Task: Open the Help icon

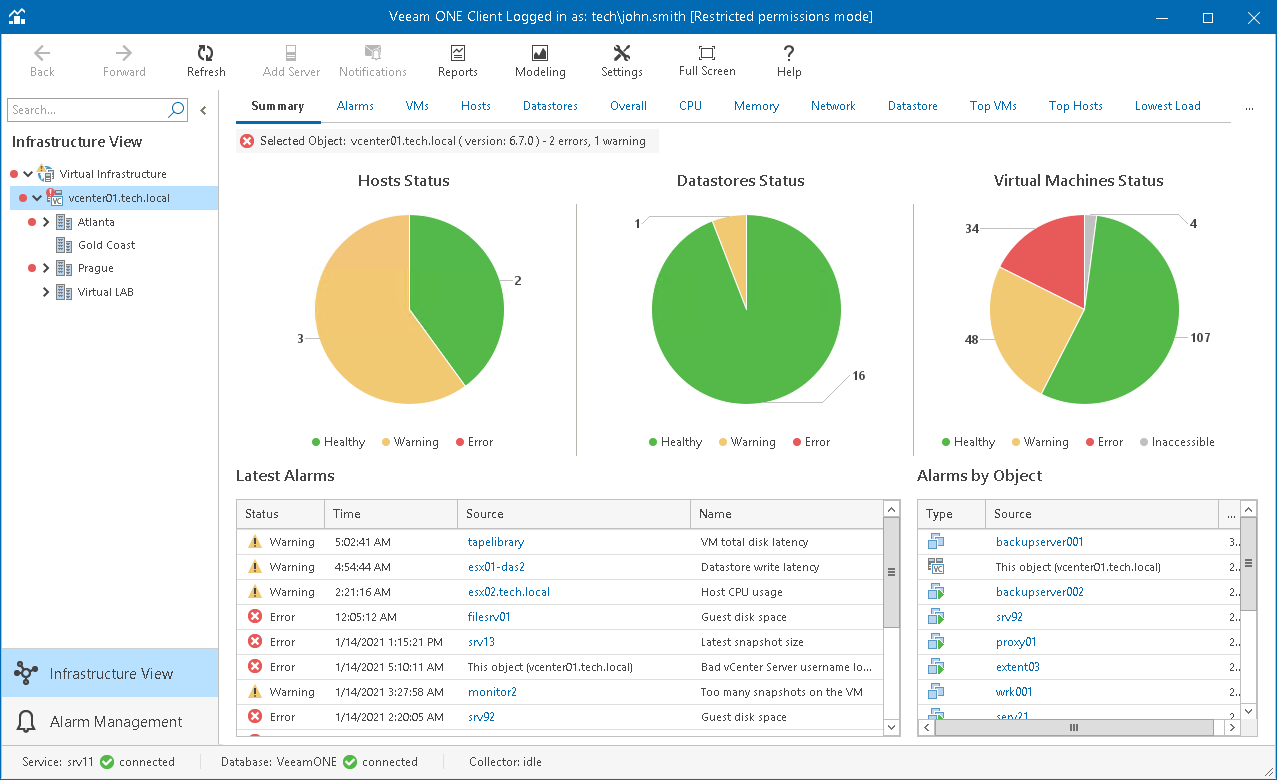Action: pyautogui.click(x=789, y=60)
